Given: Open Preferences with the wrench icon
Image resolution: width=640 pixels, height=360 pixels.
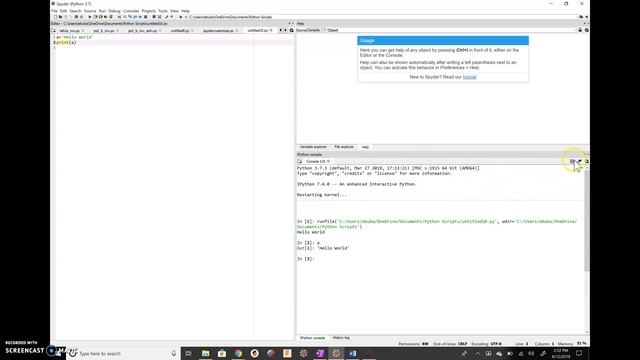Looking at the screenshot, I should click(166, 17).
